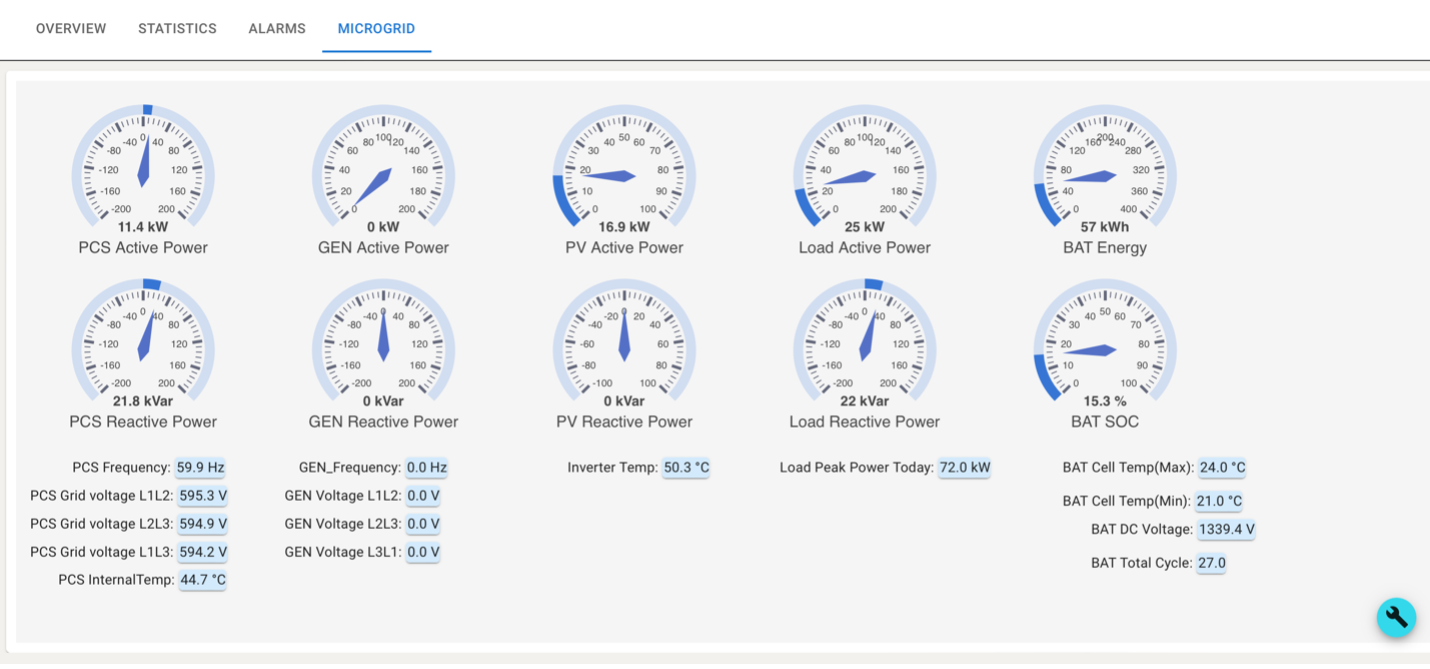Viewport: 1430px width, 669px height.
Task: Switch to the ALARMS tab
Action: pos(277,28)
